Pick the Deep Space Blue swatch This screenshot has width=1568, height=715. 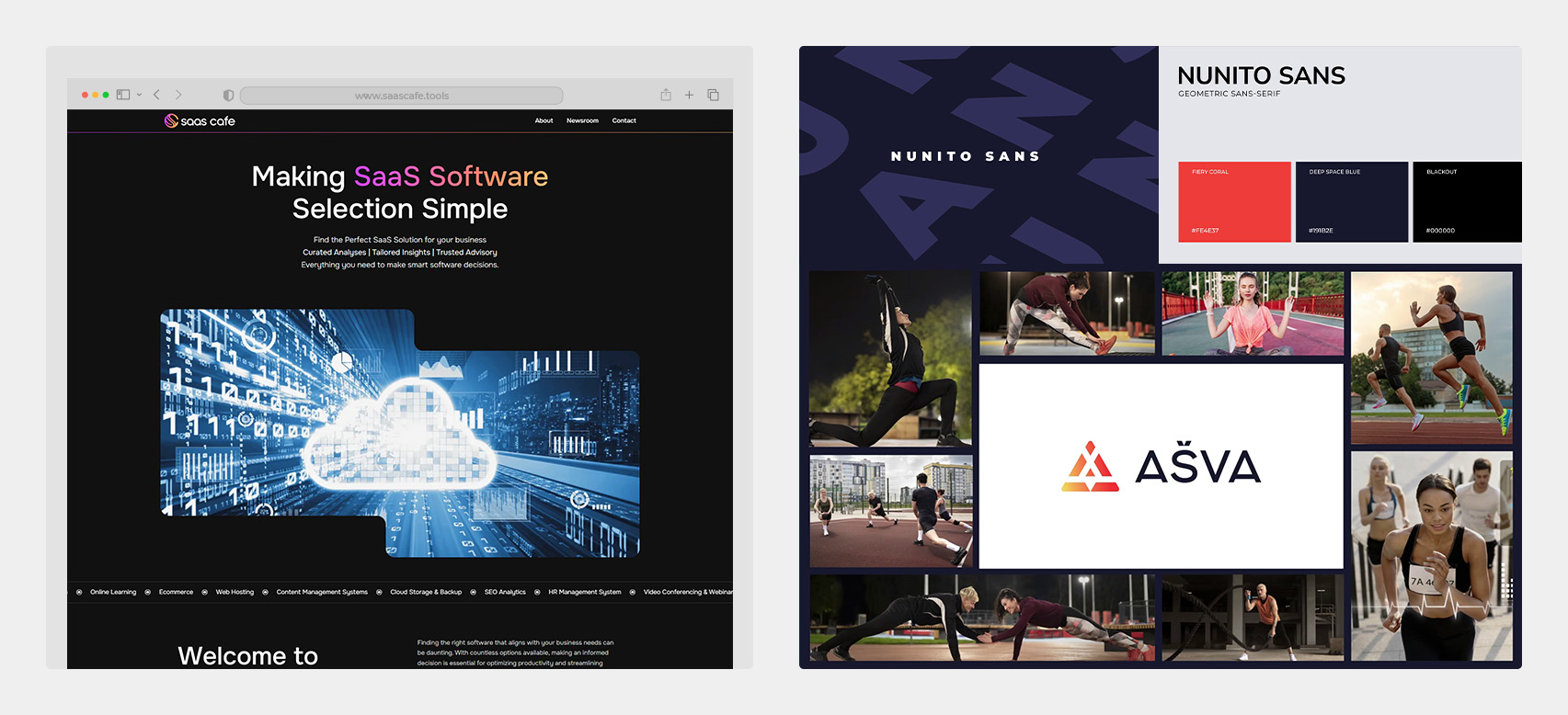click(1351, 202)
